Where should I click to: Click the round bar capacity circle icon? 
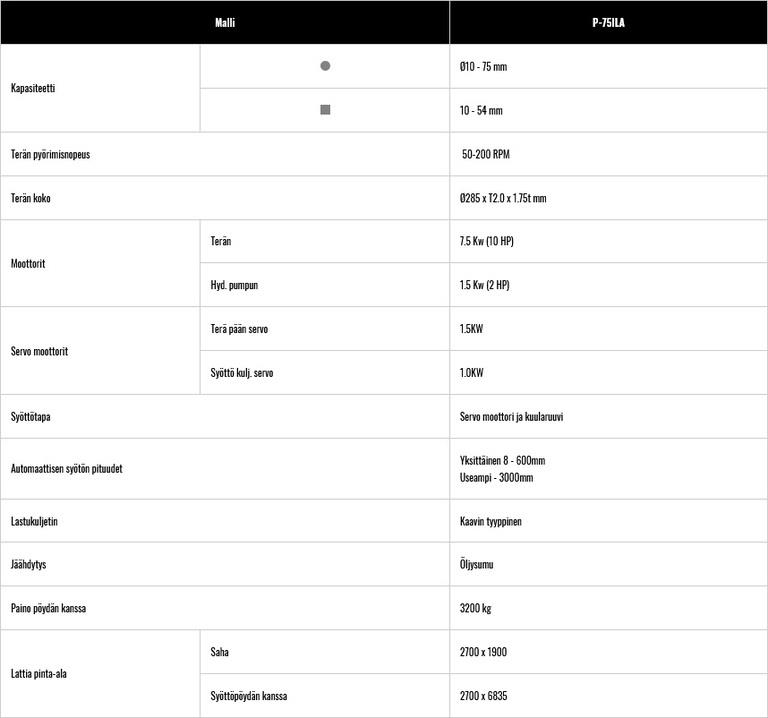tap(325, 66)
